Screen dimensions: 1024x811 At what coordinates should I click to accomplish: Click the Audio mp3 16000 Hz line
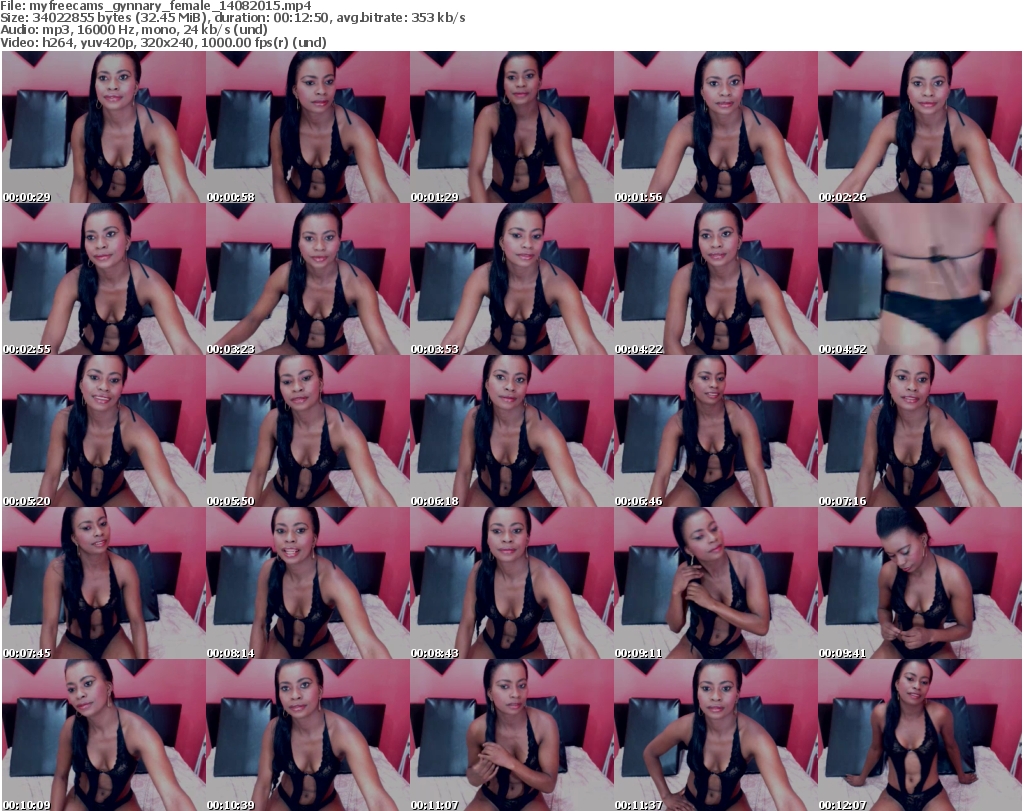coord(134,30)
